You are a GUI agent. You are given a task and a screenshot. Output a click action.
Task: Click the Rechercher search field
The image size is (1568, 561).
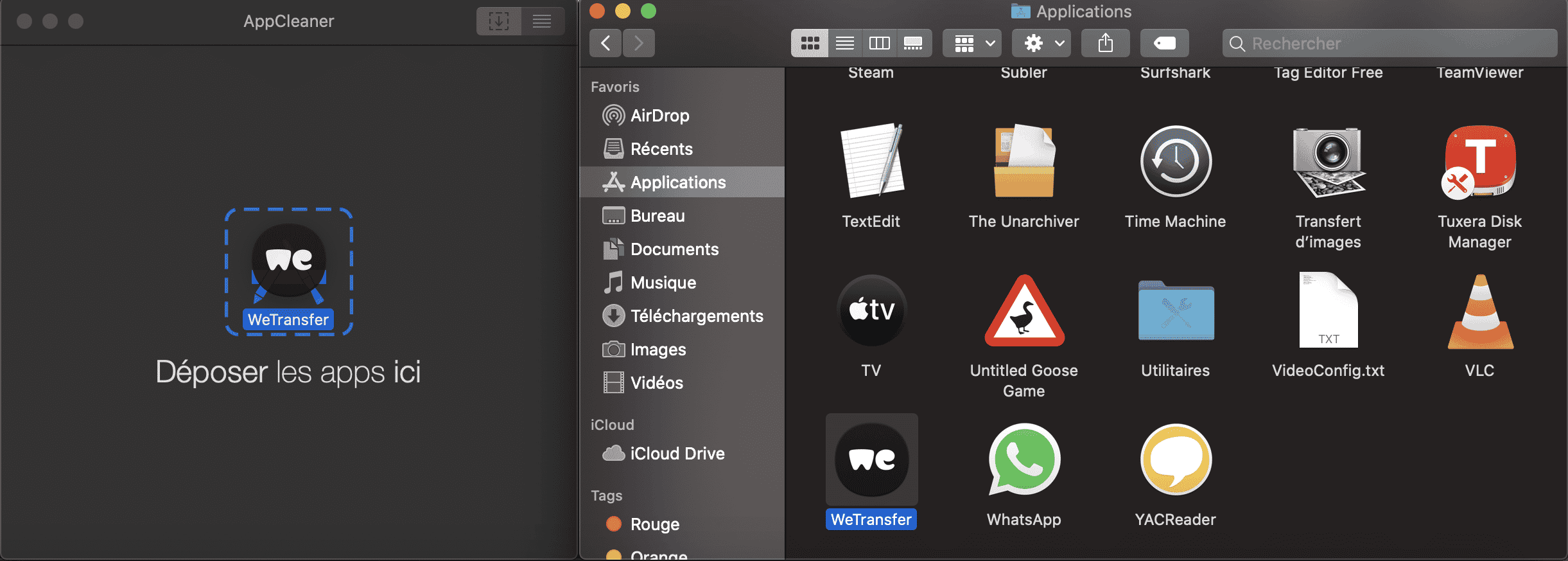coord(1390,43)
